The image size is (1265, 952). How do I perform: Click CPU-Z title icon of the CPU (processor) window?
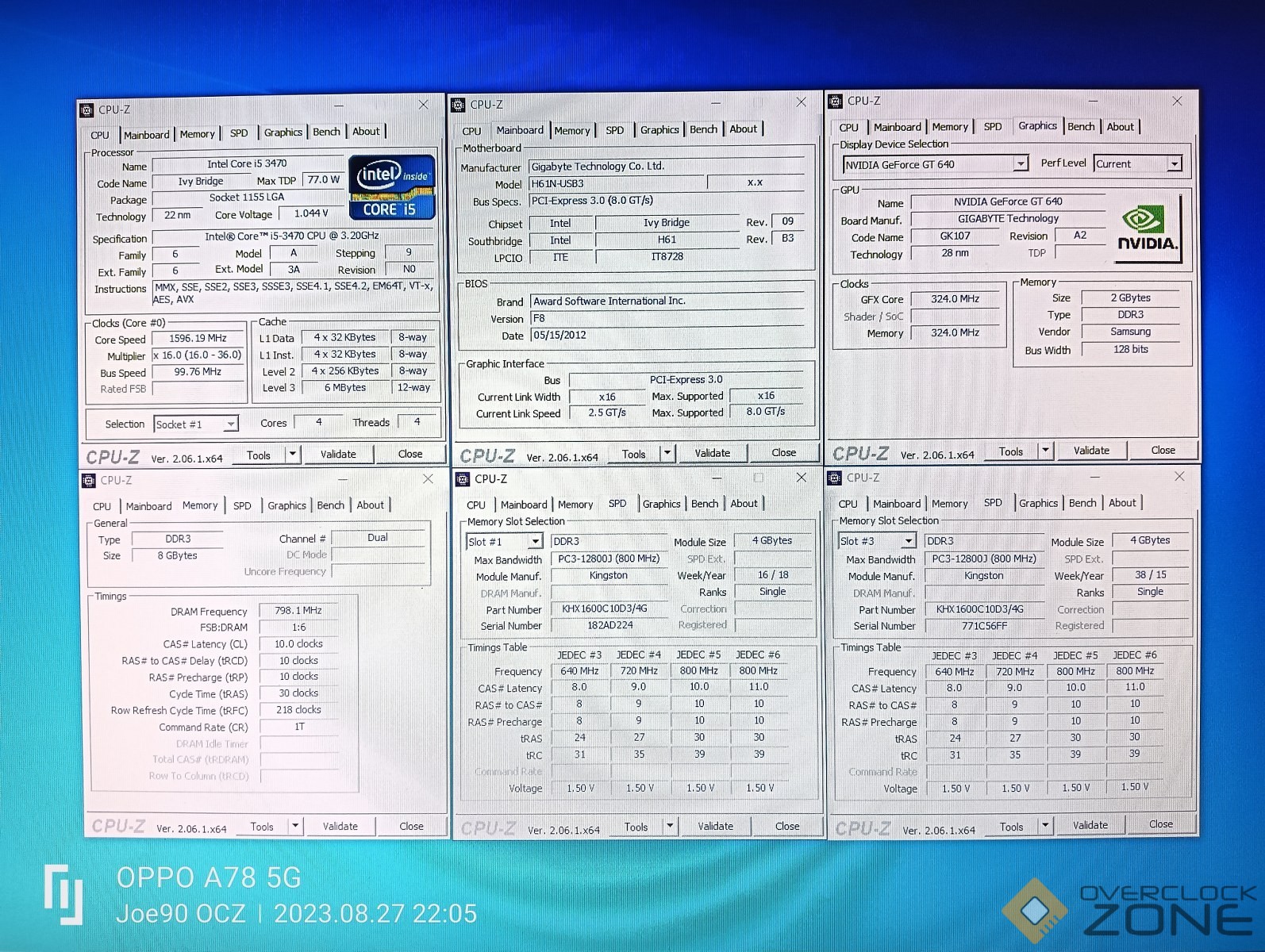click(88, 110)
